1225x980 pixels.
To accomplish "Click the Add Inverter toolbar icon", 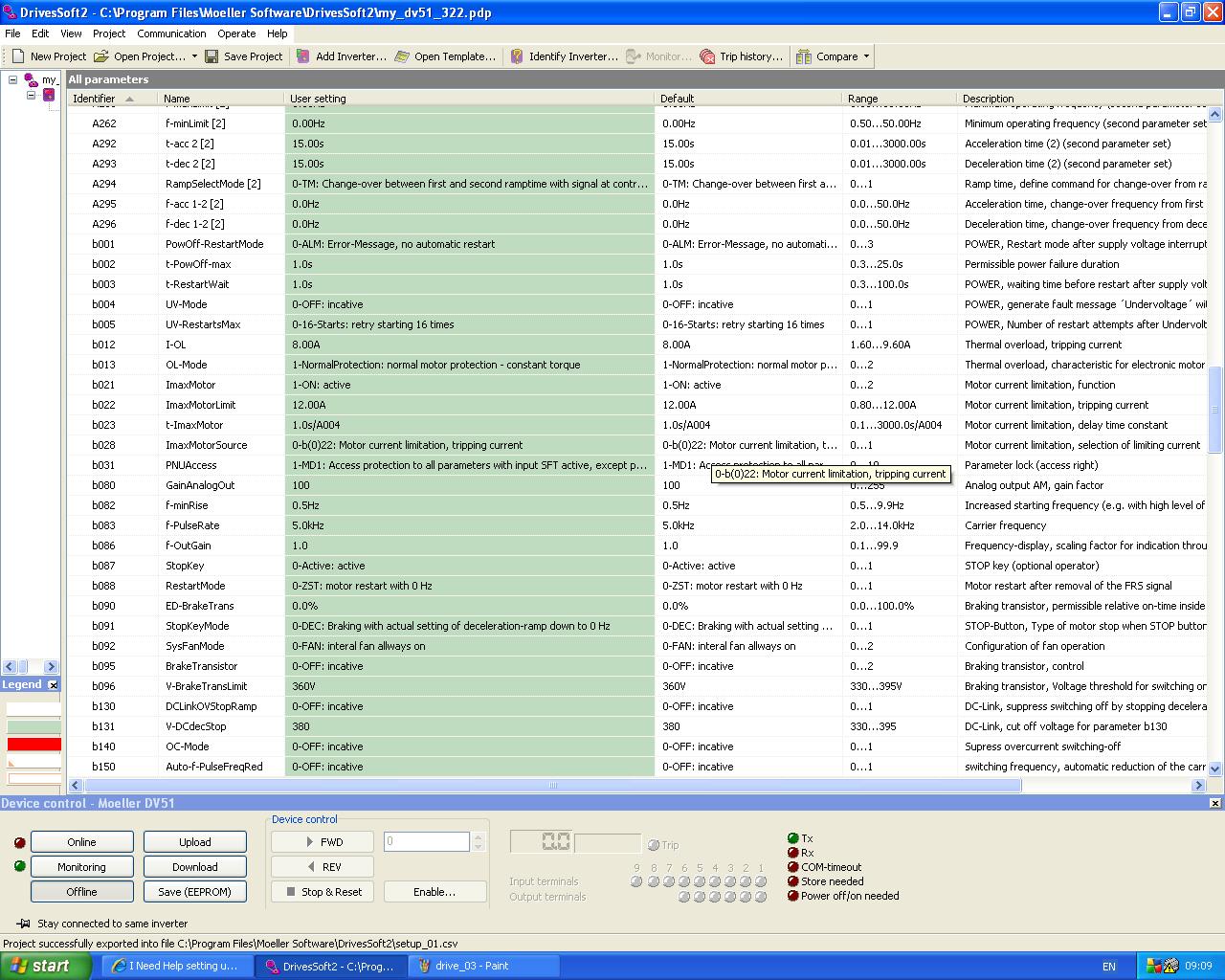I will click(303, 56).
